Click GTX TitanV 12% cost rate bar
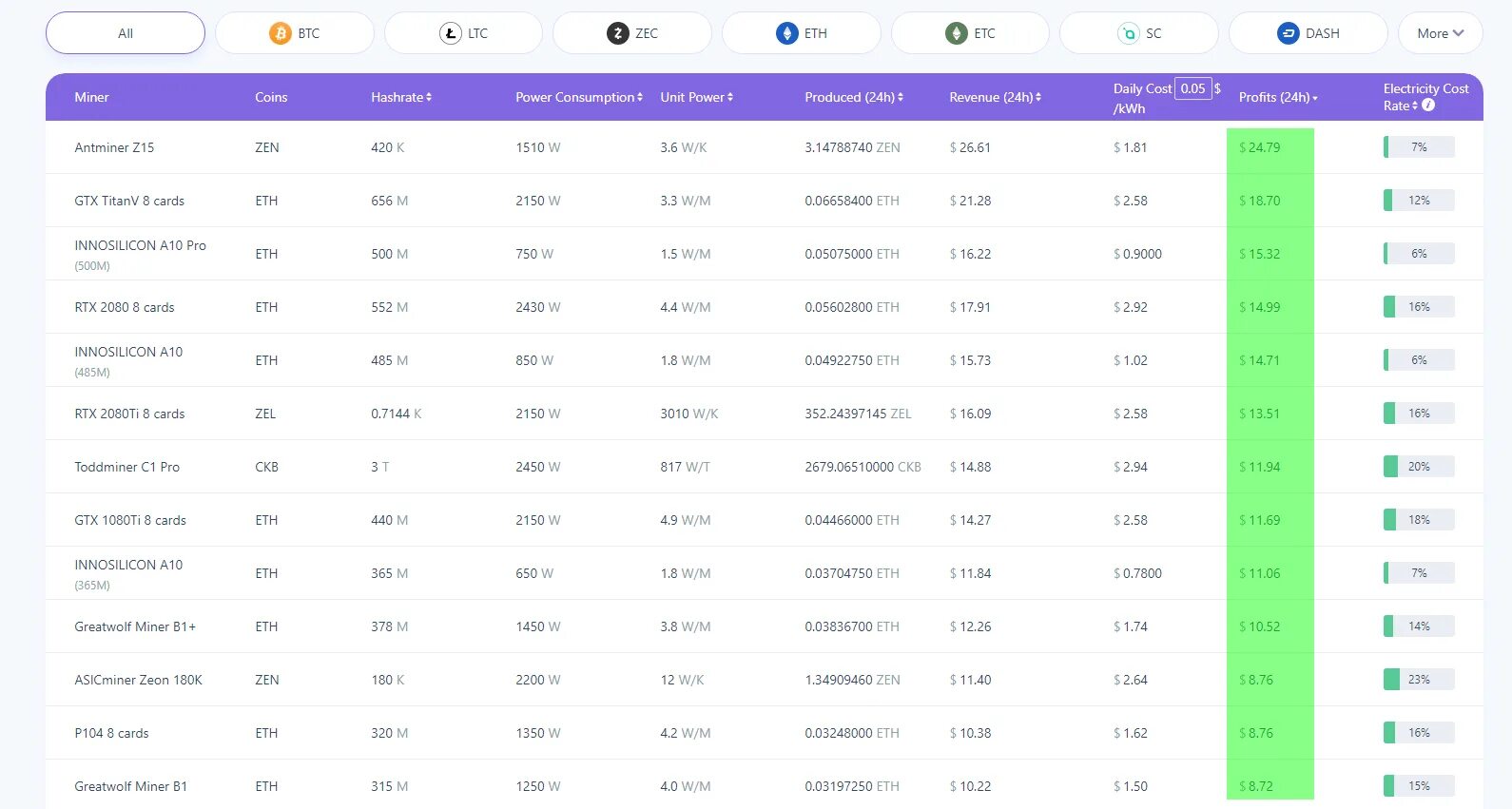The width and height of the screenshot is (1512, 809). (x=1419, y=201)
